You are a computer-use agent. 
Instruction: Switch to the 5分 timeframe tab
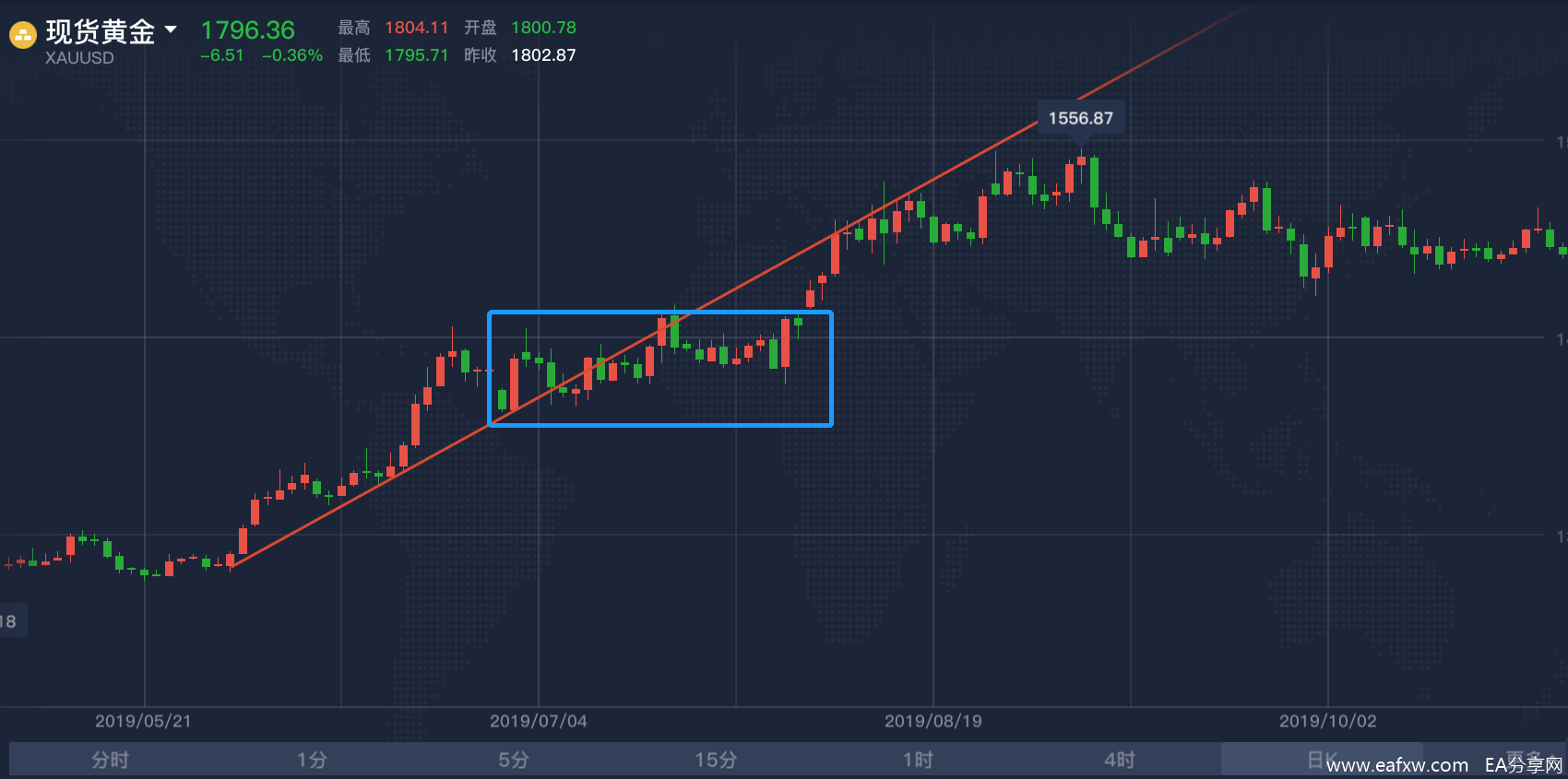point(514,760)
